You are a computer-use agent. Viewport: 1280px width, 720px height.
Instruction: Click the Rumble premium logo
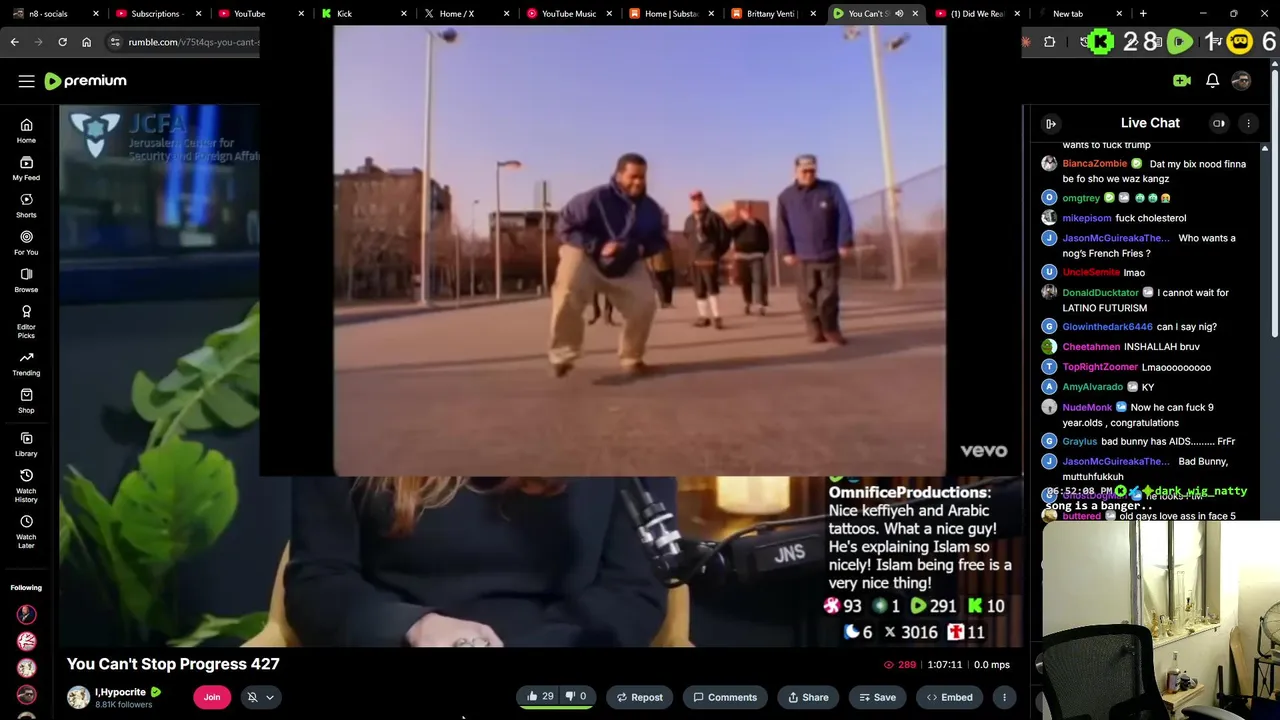coord(86,81)
